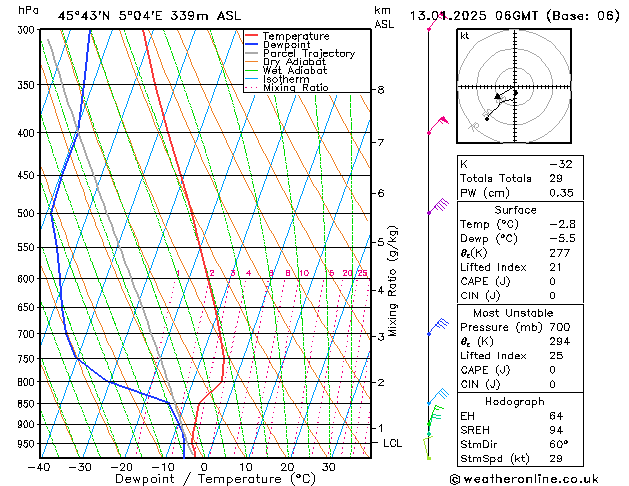Viewport: 629px width, 486px height.
Task: Click the black triangle storm-motion marker in hodograph
Action: pos(498,96)
